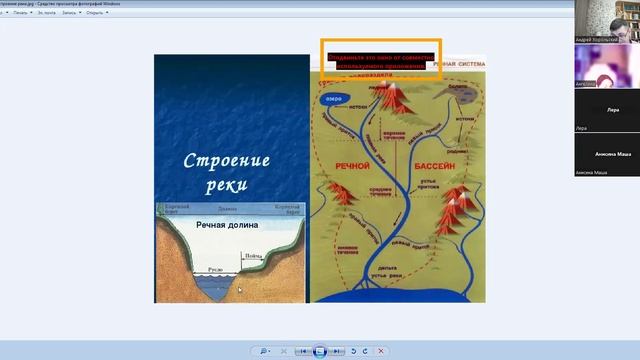Open the Открыть dropdown menu
Image resolution: width=640 pixels, height=360 pixels.
[97, 13]
